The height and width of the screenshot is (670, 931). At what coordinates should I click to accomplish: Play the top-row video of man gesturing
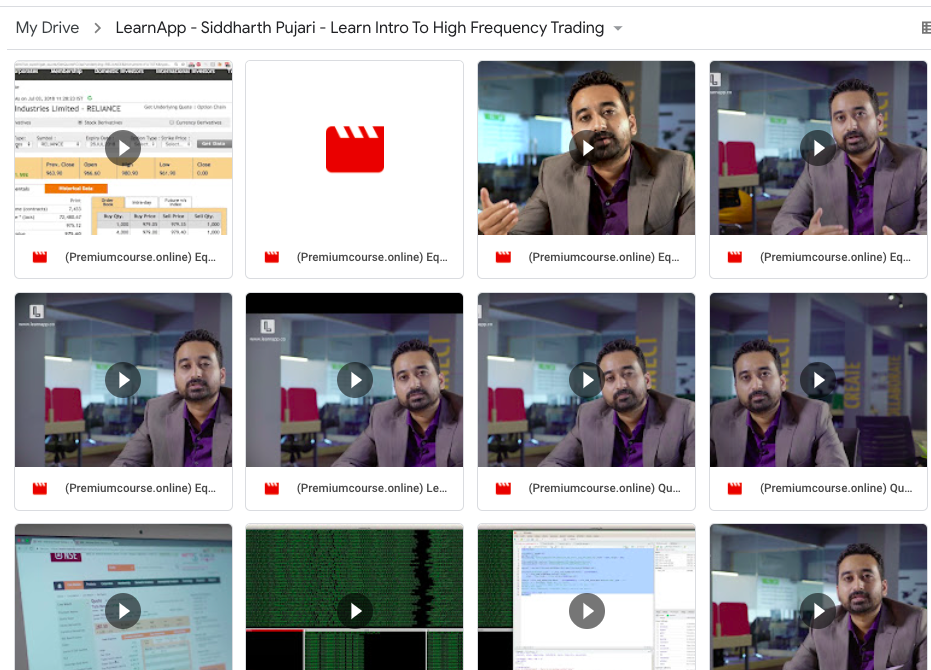pyautogui.click(x=586, y=148)
